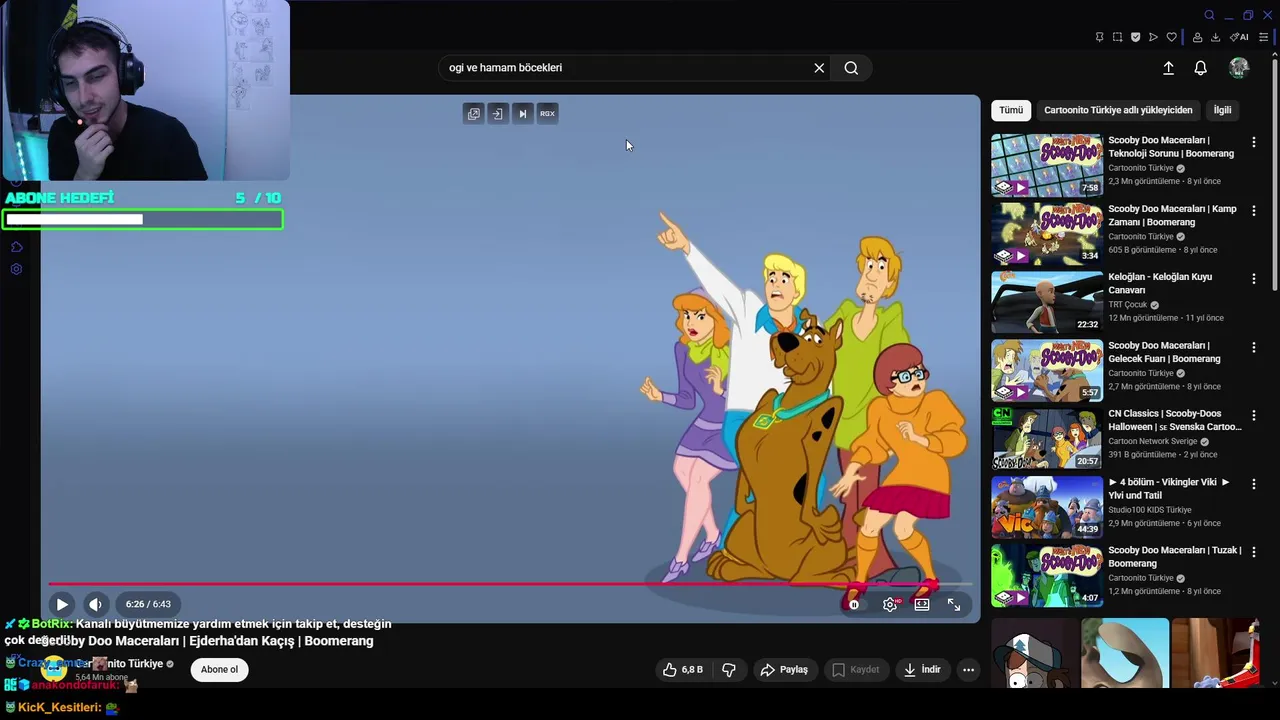Open 'Keloğlan Kuyu Canavarı' thumbnail
Viewport: 1280px width, 720px height.
[x=1046, y=302]
